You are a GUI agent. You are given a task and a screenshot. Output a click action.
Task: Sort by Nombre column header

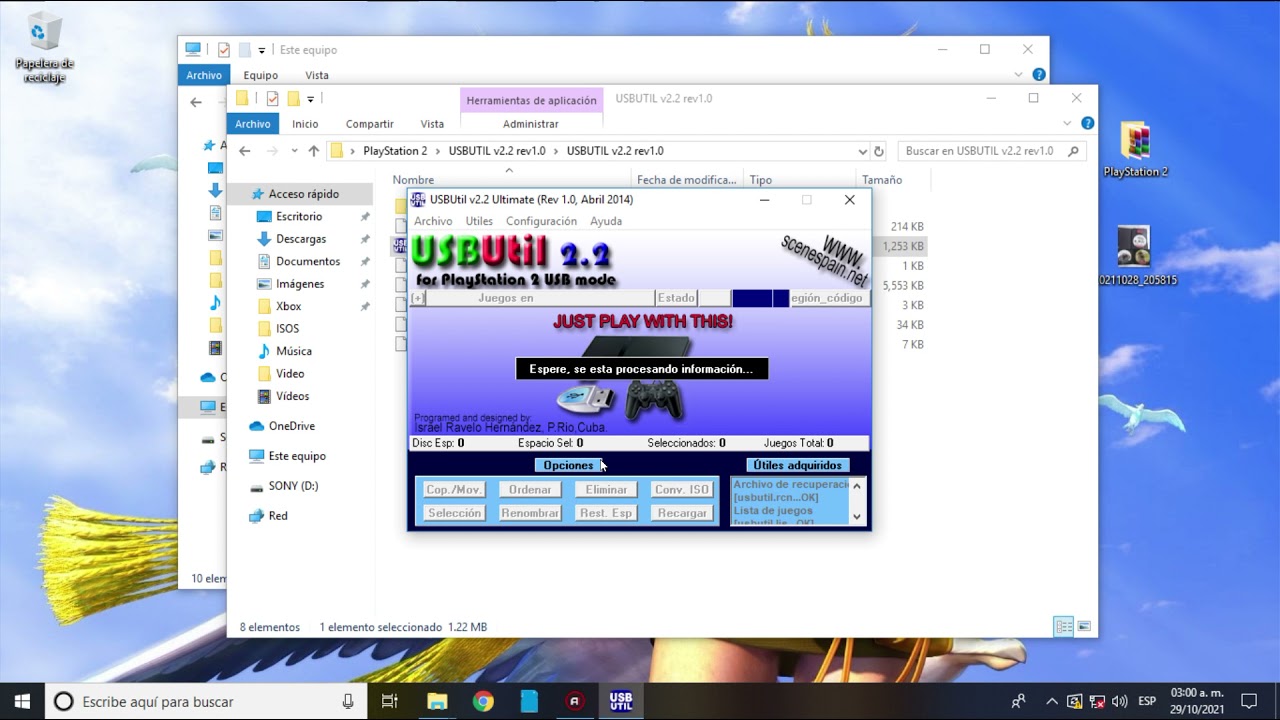(x=413, y=180)
